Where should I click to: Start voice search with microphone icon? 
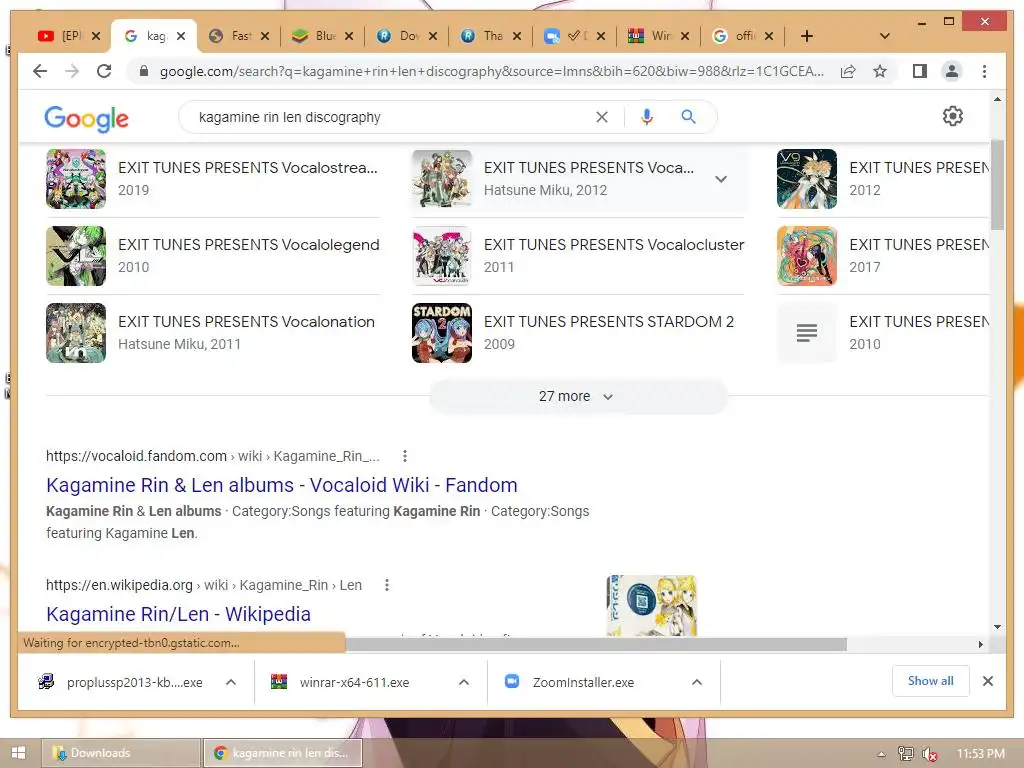[647, 117]
